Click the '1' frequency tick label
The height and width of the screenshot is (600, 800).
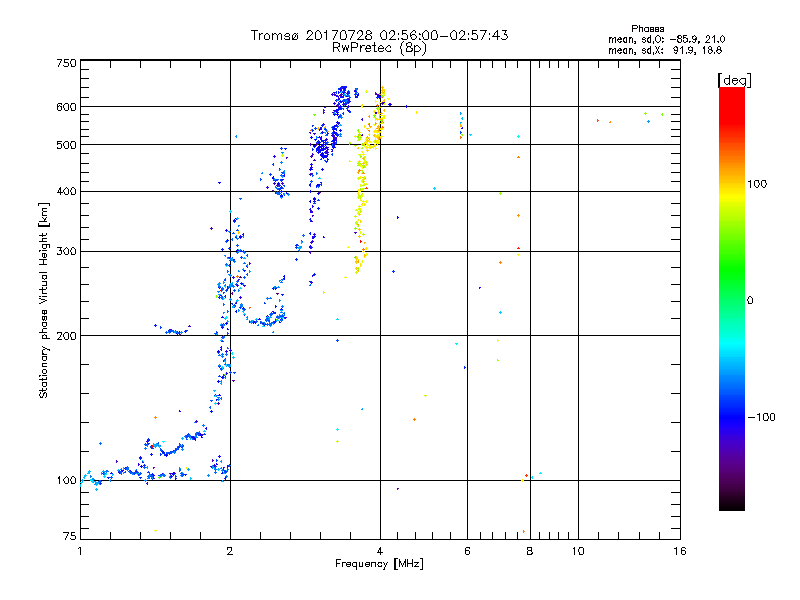[x=80, y=551]
